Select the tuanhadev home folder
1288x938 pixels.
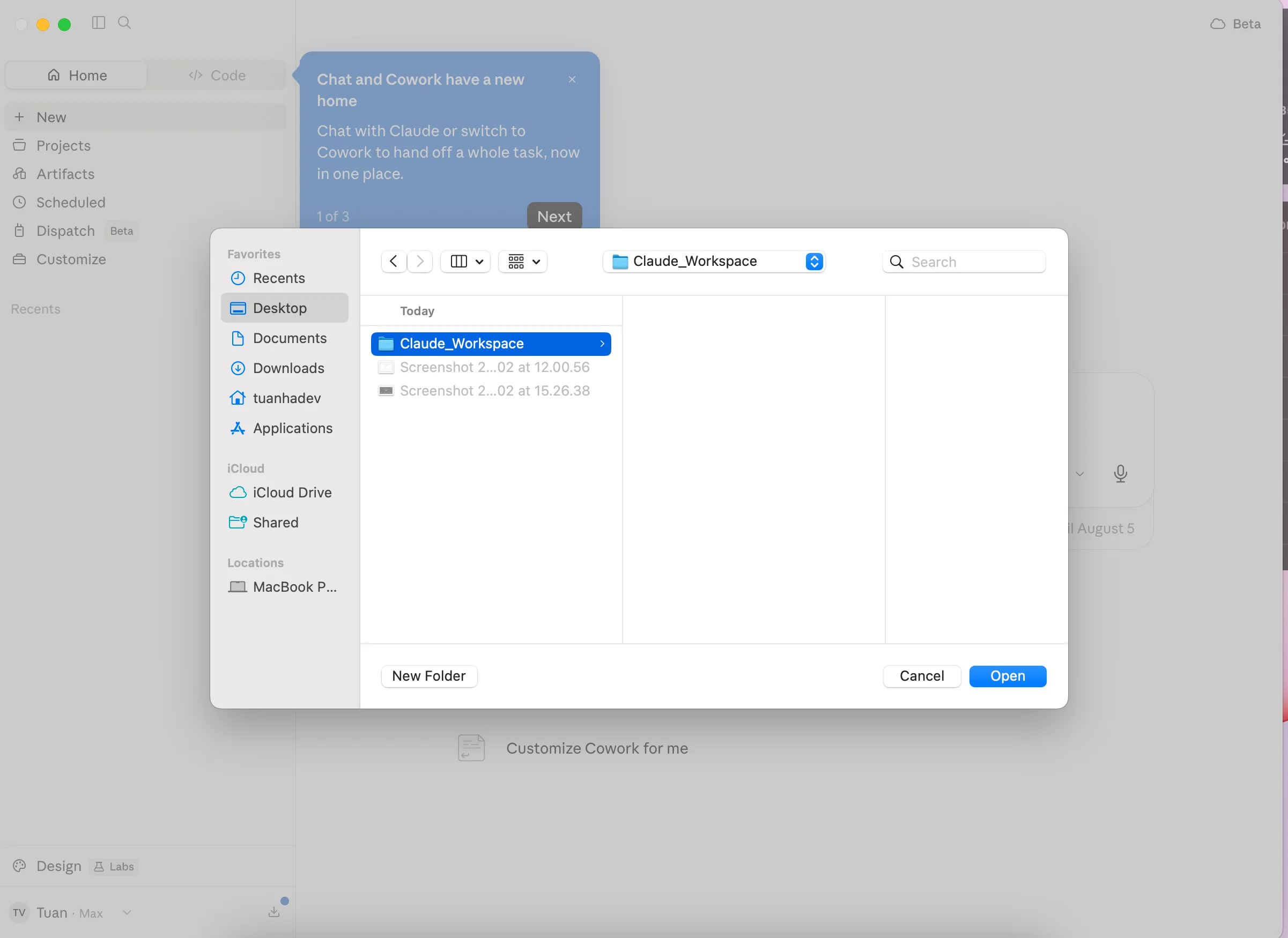click(x=284, y=398)
